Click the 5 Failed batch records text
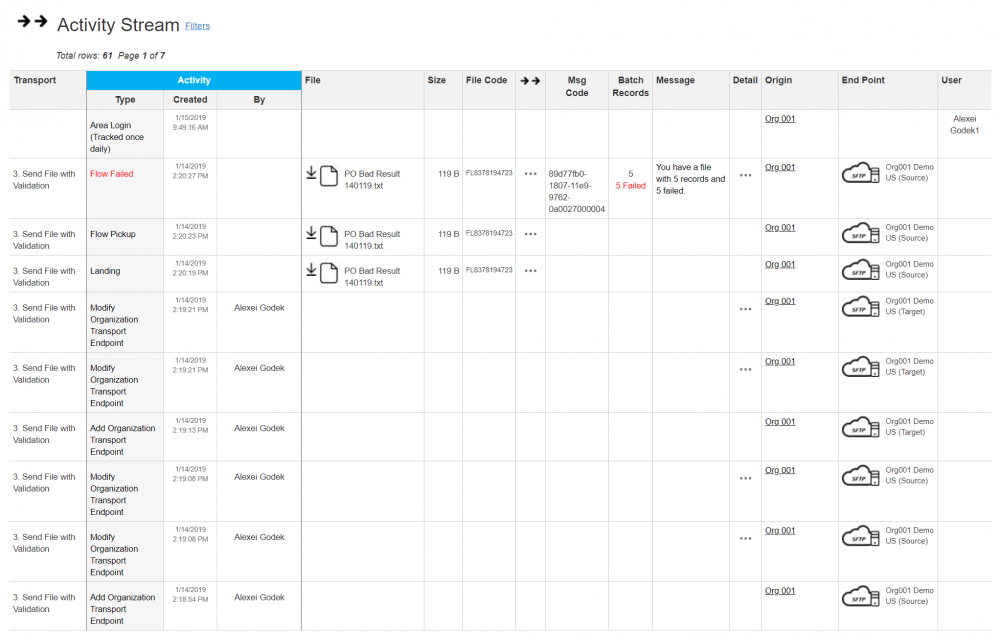The height and width of the screenshot is (634, 1000). coord(630,186)
